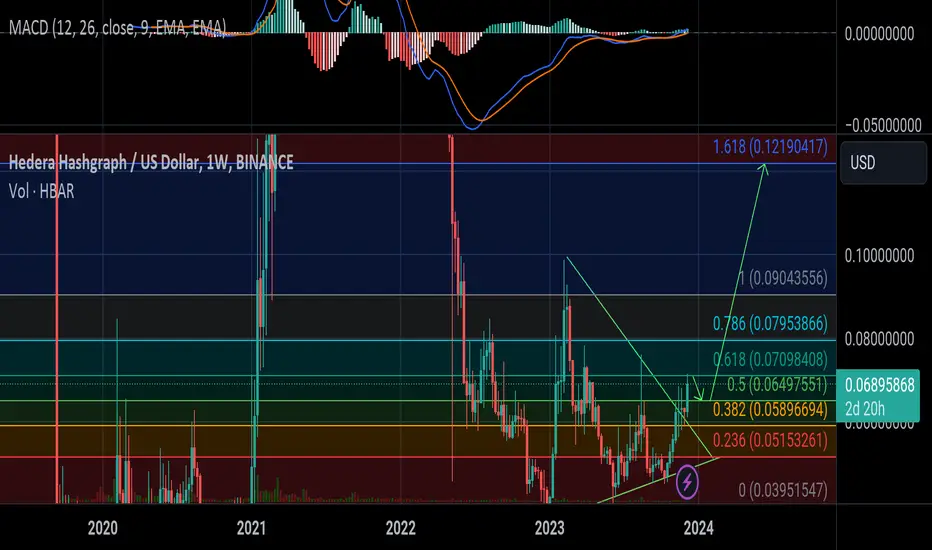932x550 pixels.
Task: Click the 0.08000000 price axis value
Action: [879, 339]
